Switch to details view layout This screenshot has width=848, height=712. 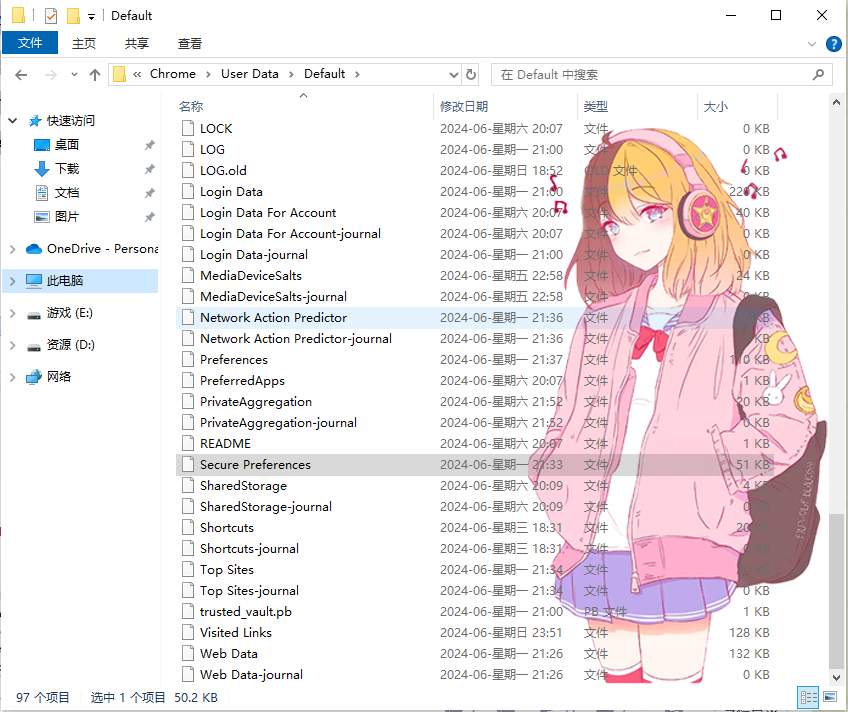coord(808,697)
